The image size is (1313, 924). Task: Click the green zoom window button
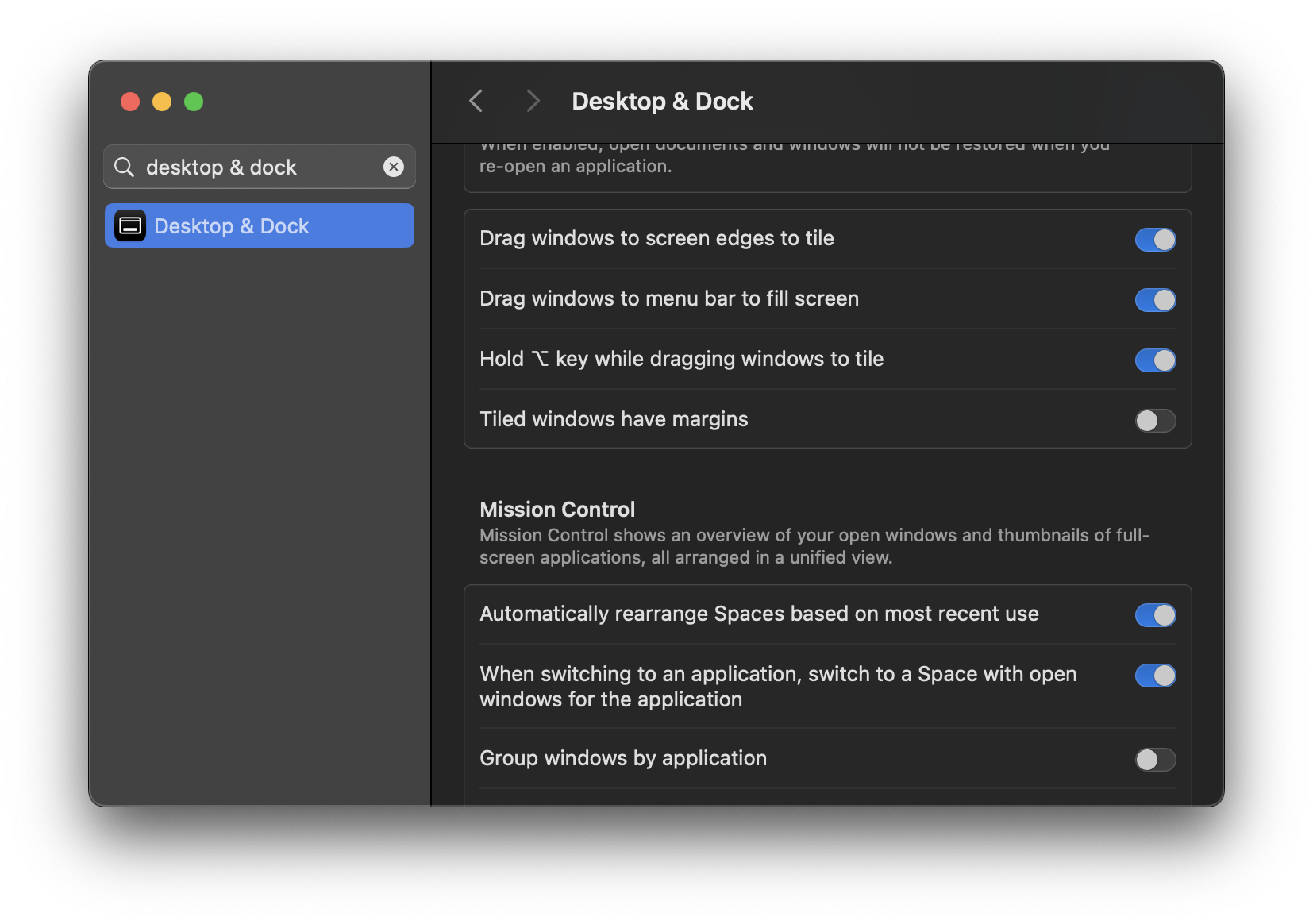pyautogui.click(x=194, y=102)
